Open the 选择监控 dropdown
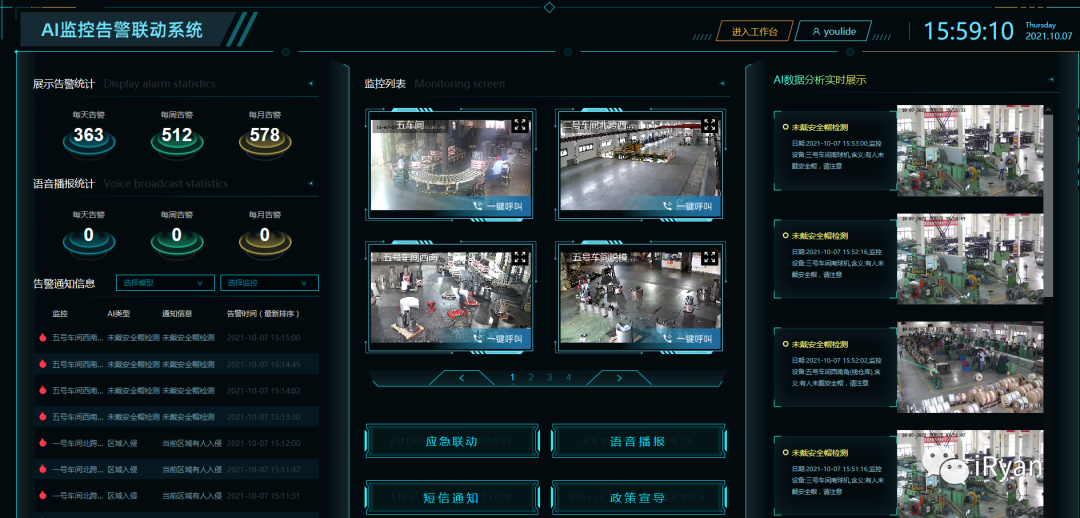Viewport: 1080px width, 518px height. pyautogui.click(x=269, y=283)
